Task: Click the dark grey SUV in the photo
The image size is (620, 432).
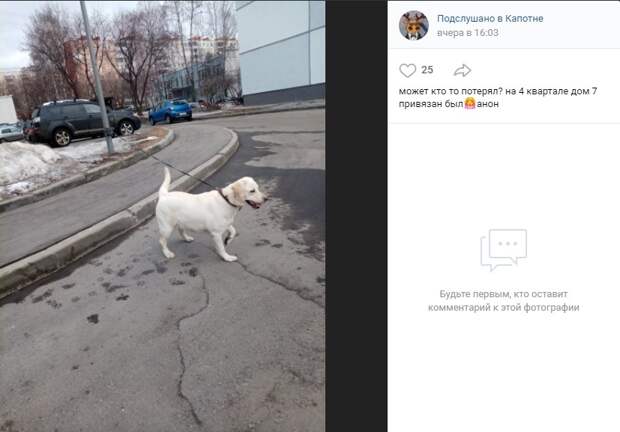Action: [x=83, y=122]
